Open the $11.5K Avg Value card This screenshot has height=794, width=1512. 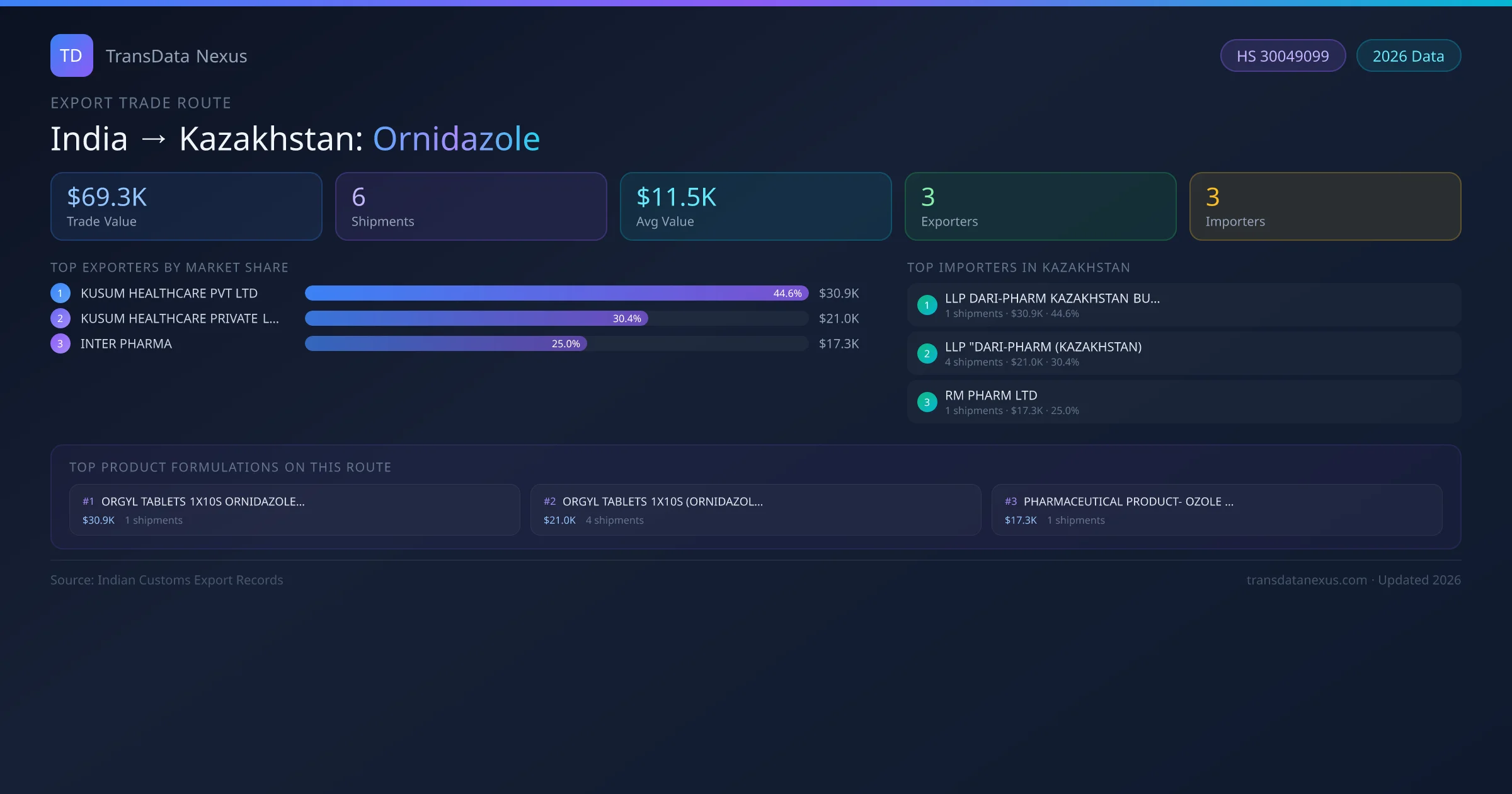pyautogui.click(x=755, y=207)
